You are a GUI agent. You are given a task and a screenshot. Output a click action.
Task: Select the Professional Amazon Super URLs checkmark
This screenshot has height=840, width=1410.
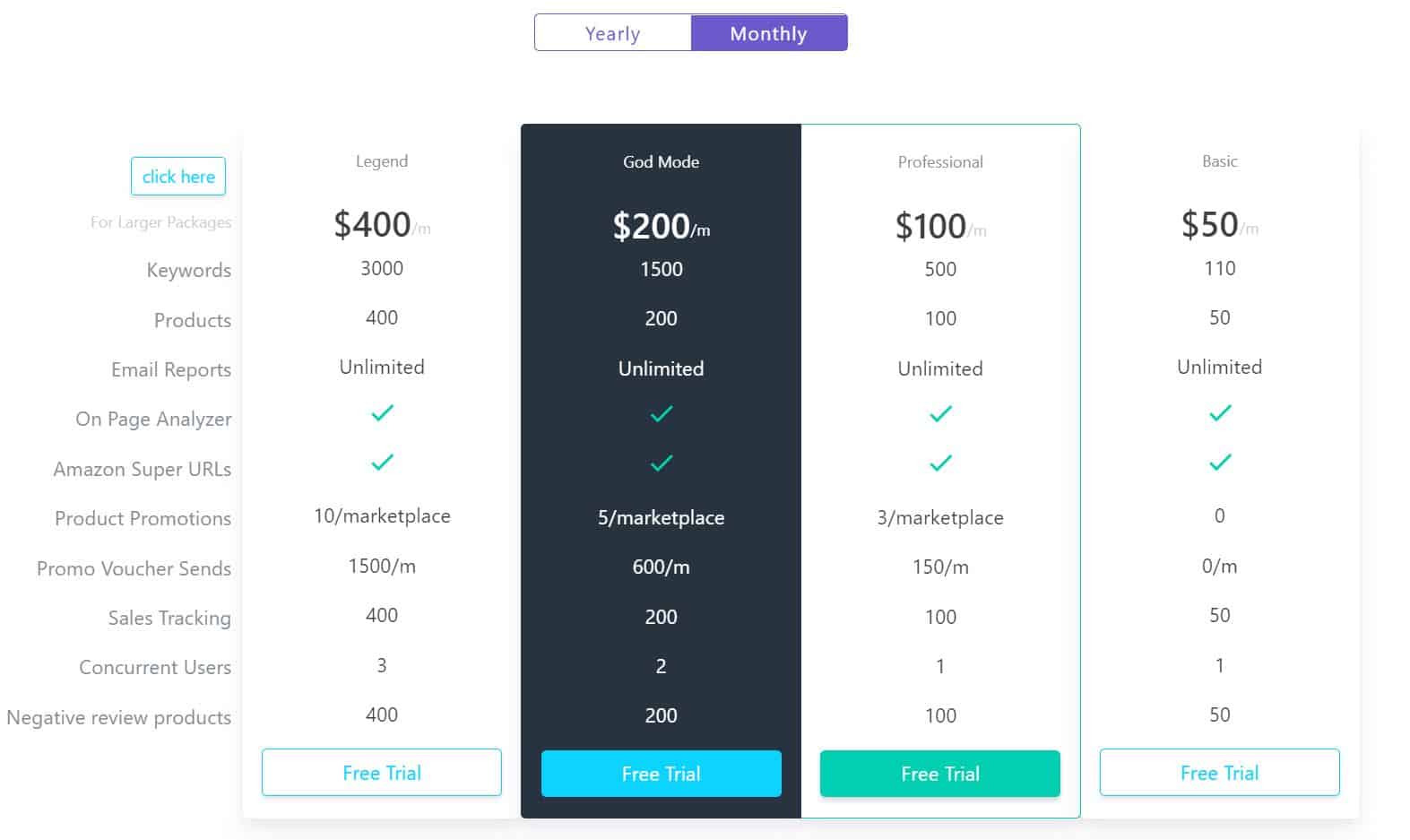point(939,463)
